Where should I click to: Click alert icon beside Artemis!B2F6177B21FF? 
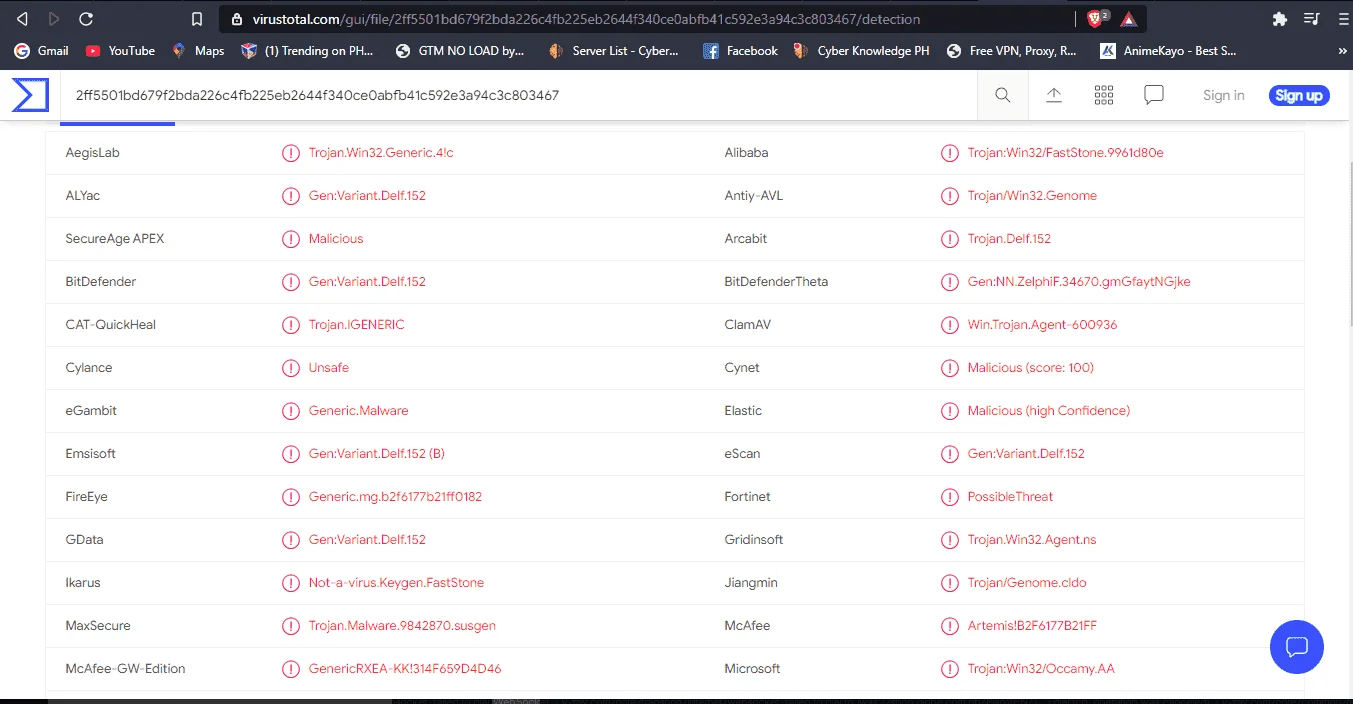coord(950,626)
